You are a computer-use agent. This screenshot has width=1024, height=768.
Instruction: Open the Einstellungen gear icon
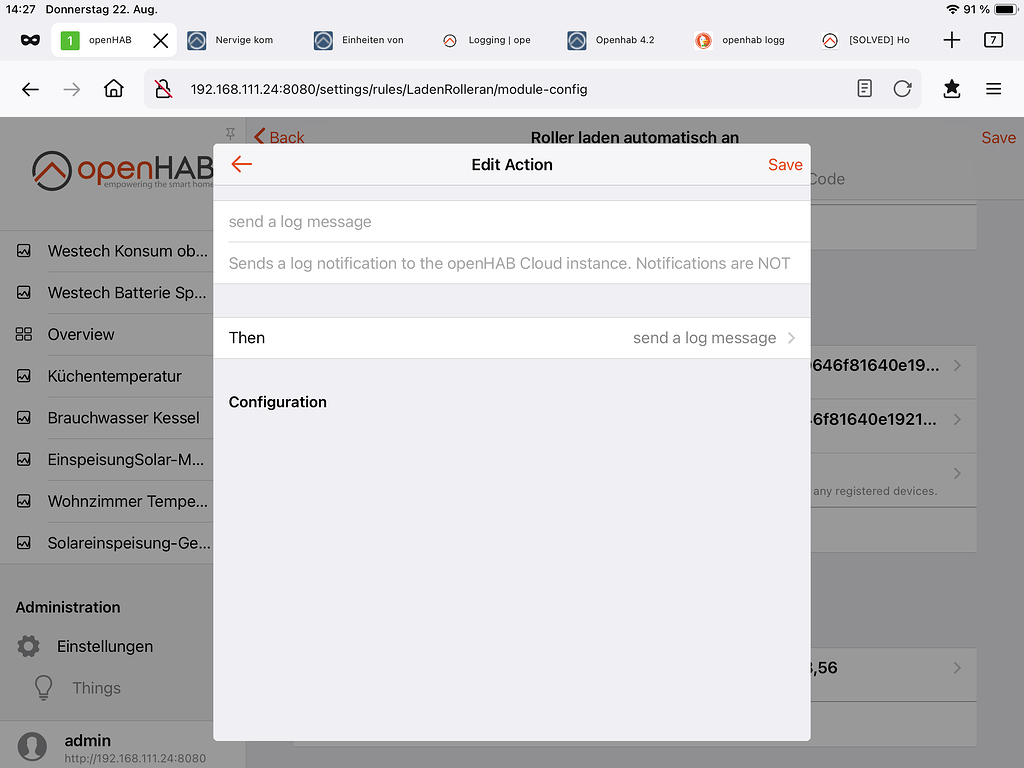tap(27, 646)
